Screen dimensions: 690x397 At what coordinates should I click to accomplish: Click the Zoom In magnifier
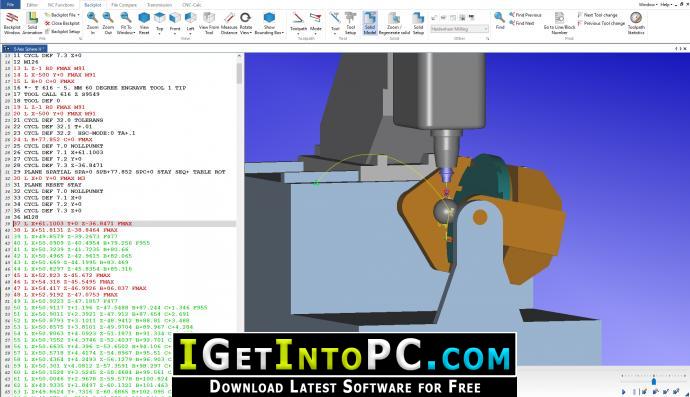[92, 23]
